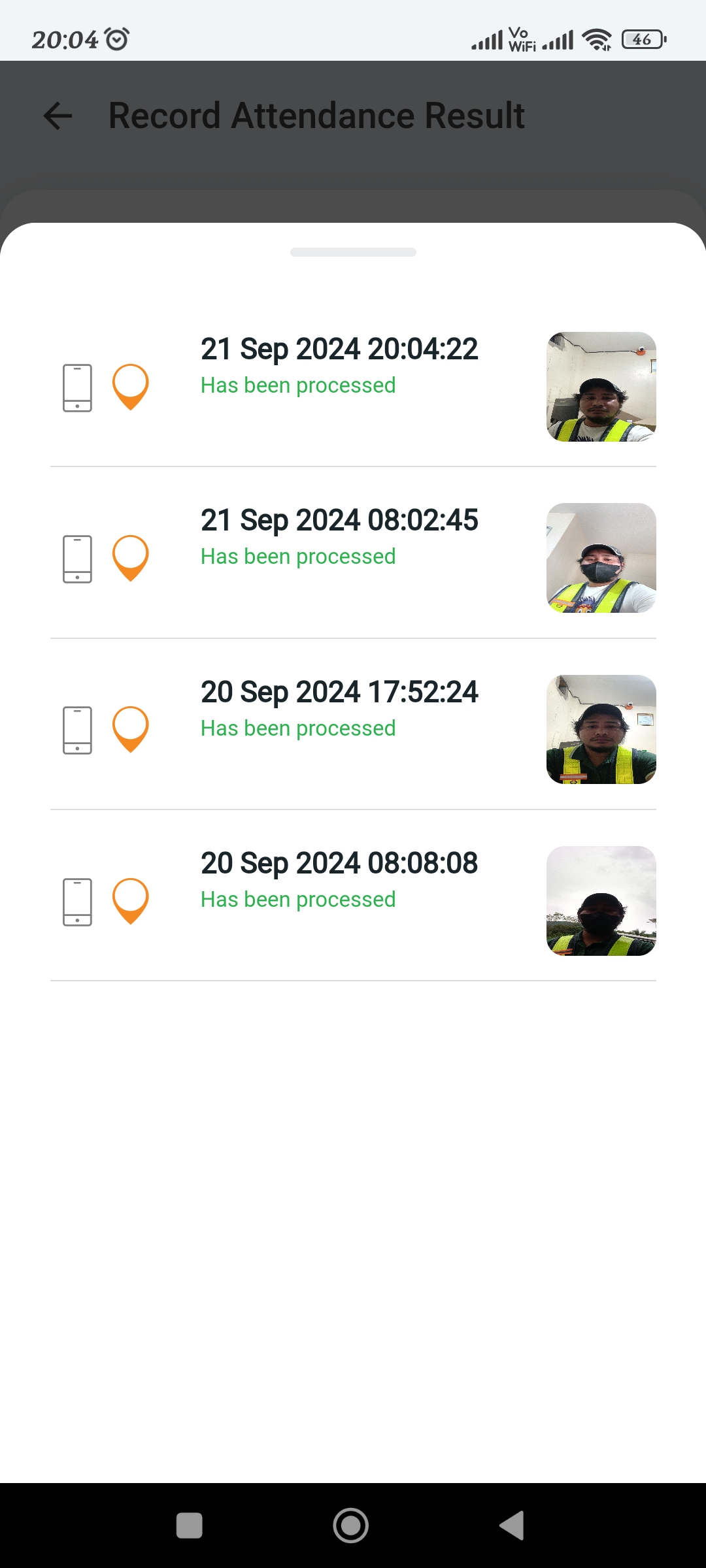Open selfie thumbnail for 20 Sep 08:08:08
The width and height of the screenshot is (706, 1568).
[x=601, y=901]
